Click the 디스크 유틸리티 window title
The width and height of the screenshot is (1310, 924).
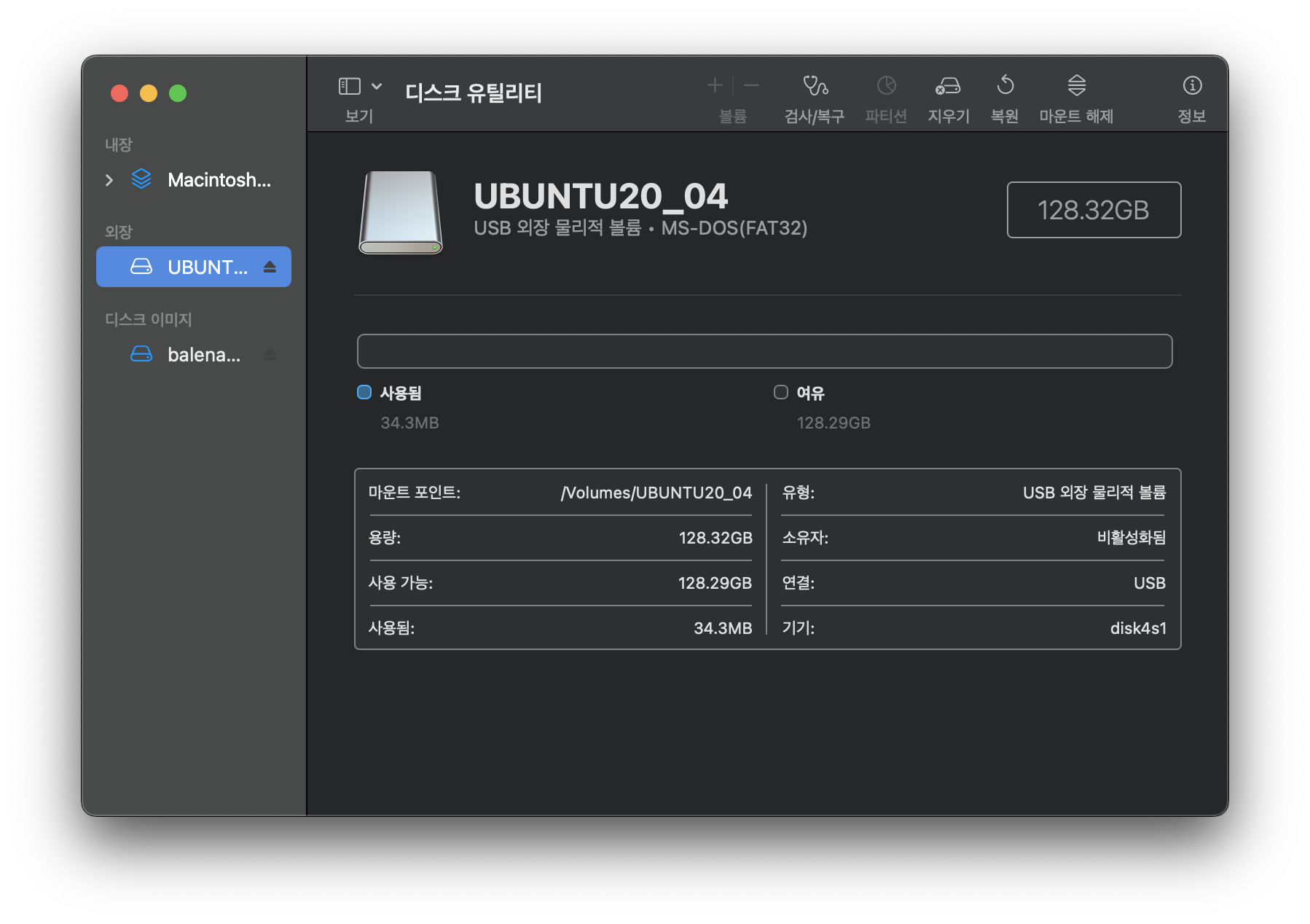click(474, 93)
